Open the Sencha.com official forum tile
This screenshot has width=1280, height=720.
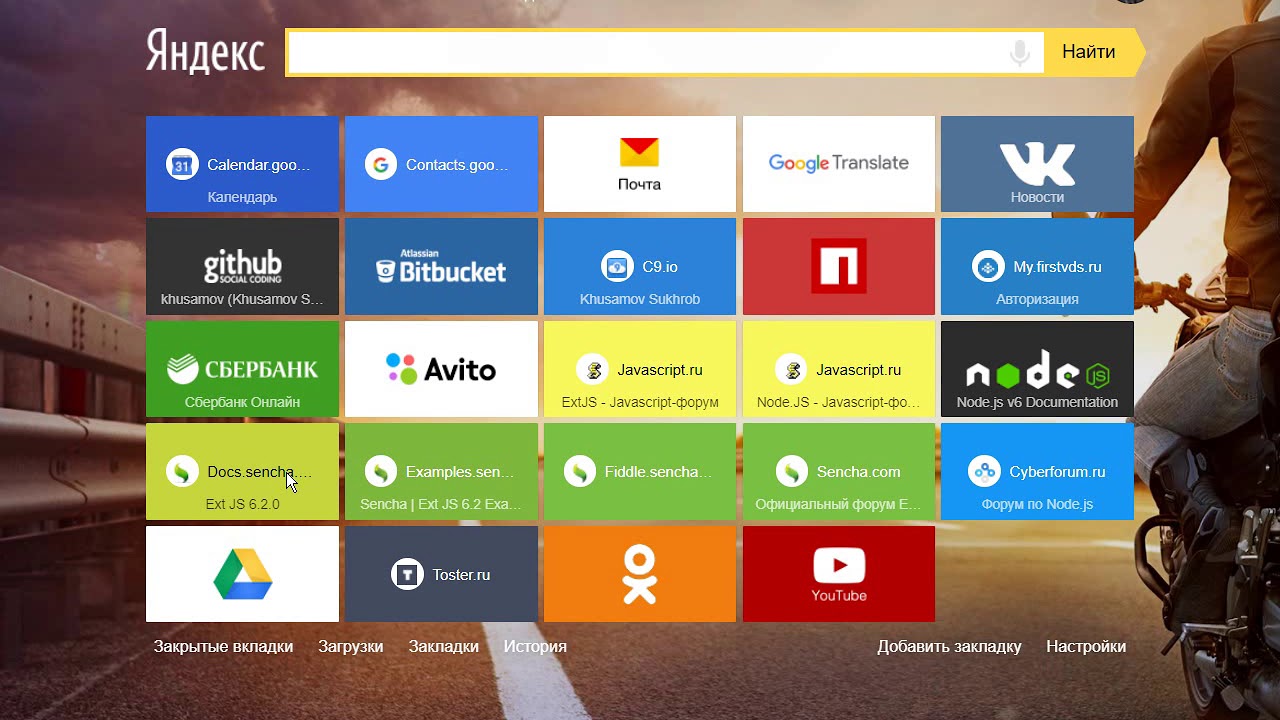point(839,472)
